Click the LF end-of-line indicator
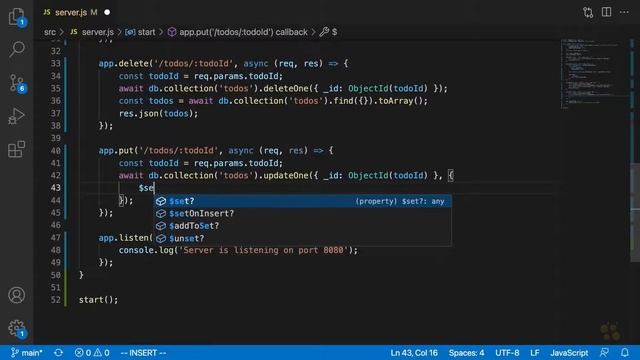The image size is (640, 360). (x=535, y=353)
